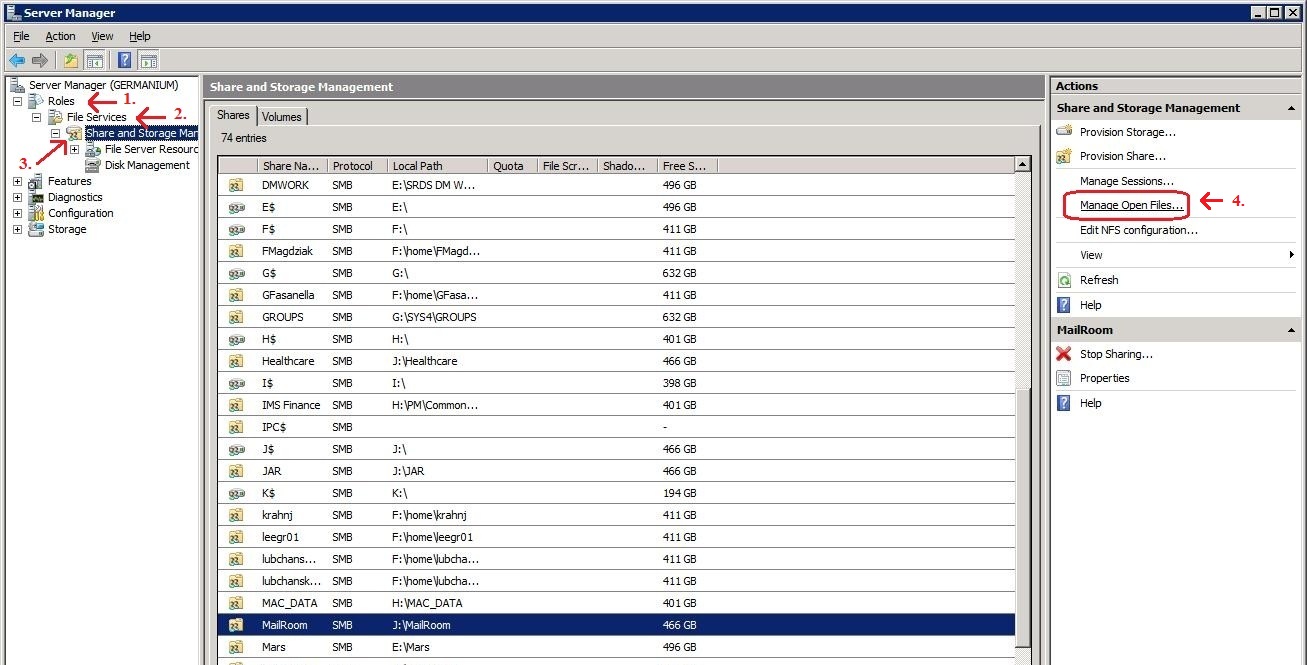Open Manage Open Files link
Image resolution: width=1307 pixels, height=665 pixels.
[x=1131, y=205]
